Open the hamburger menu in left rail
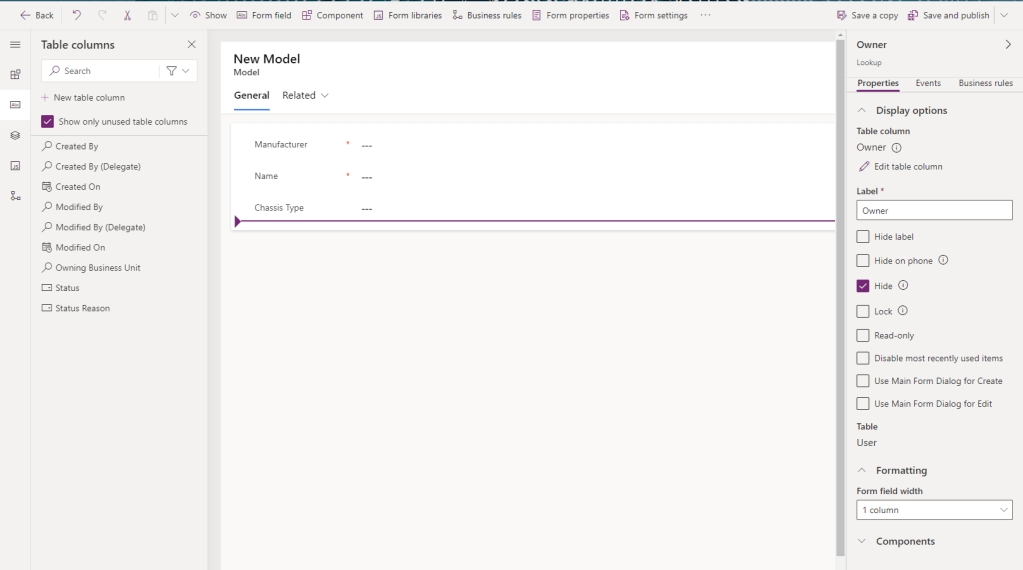Screen dimensions: 1023x570 [15, 45]
